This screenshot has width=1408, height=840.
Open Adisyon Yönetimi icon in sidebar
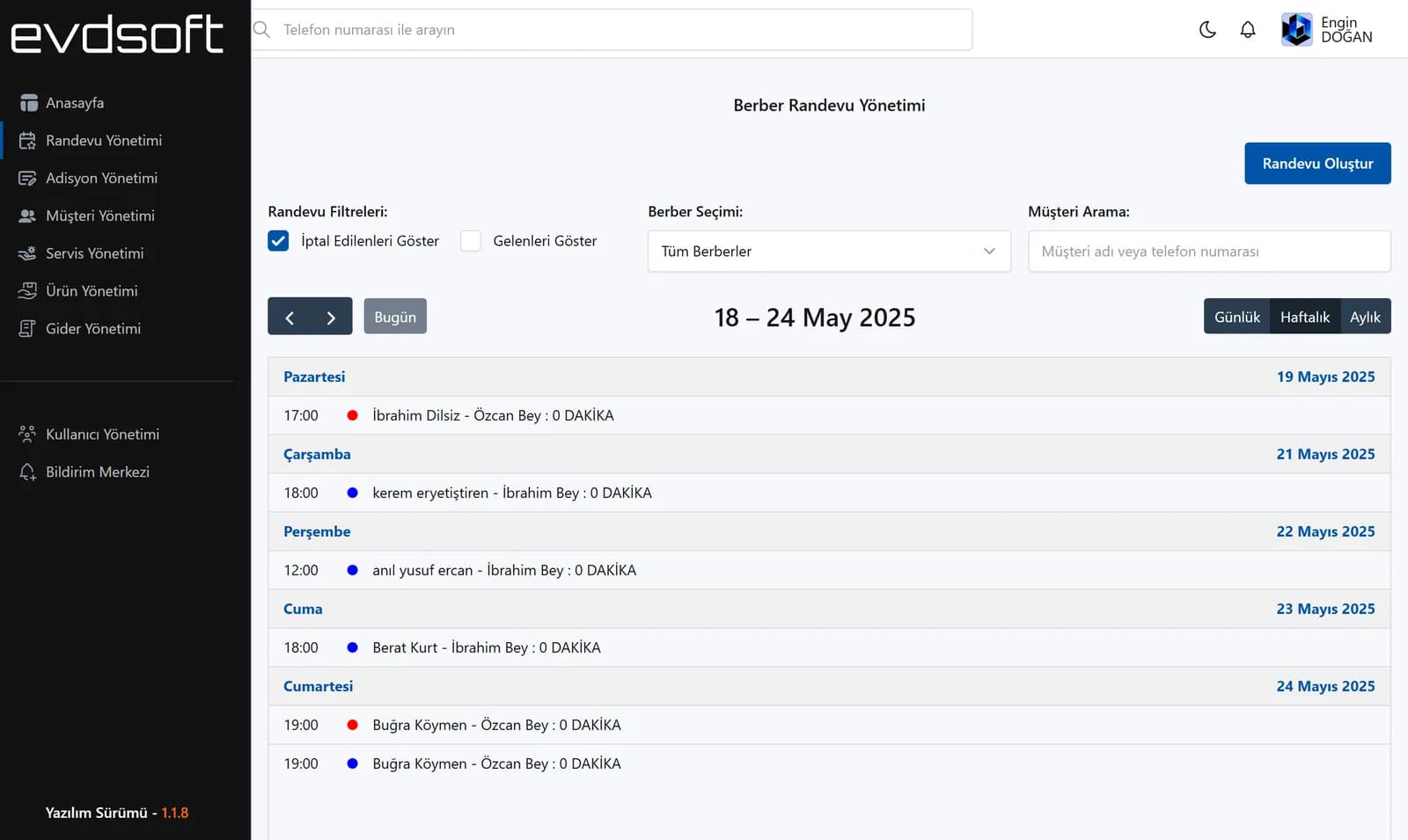28,179
